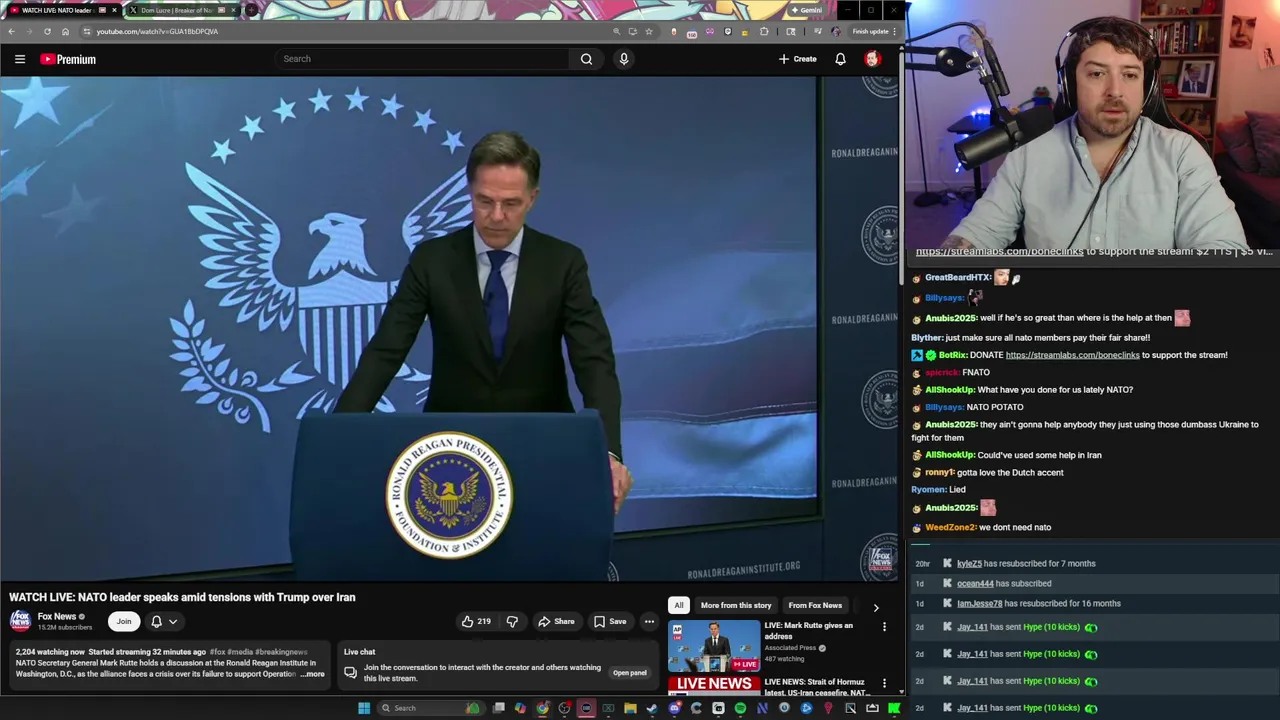This screenshot has height=720, width=1280.
Task: Click the Create button on YouTube
Action: (x=798, y=59)
